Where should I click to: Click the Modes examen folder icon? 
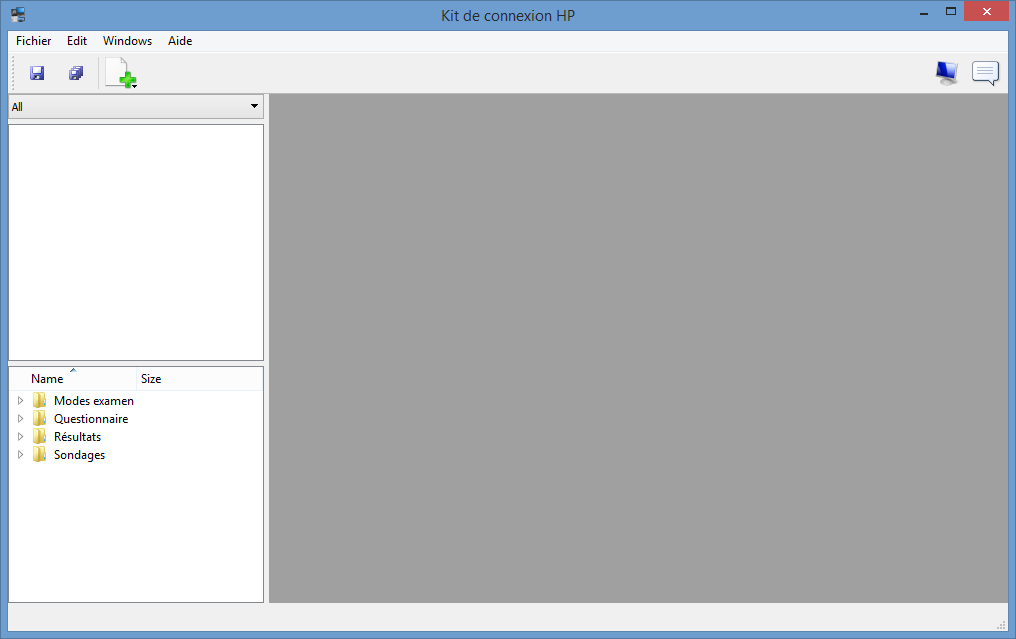(x=40, y=400)
